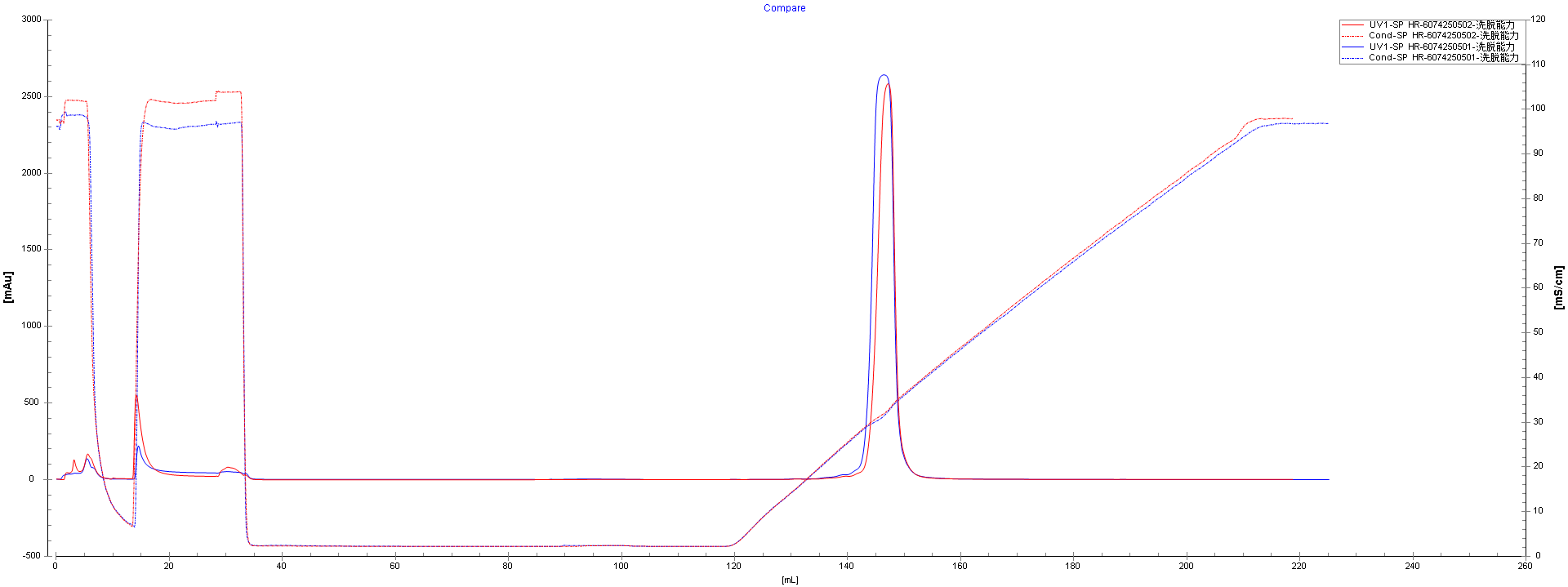Click the [mAu] left axis label
1568x587 pixels.
point(9,287)
